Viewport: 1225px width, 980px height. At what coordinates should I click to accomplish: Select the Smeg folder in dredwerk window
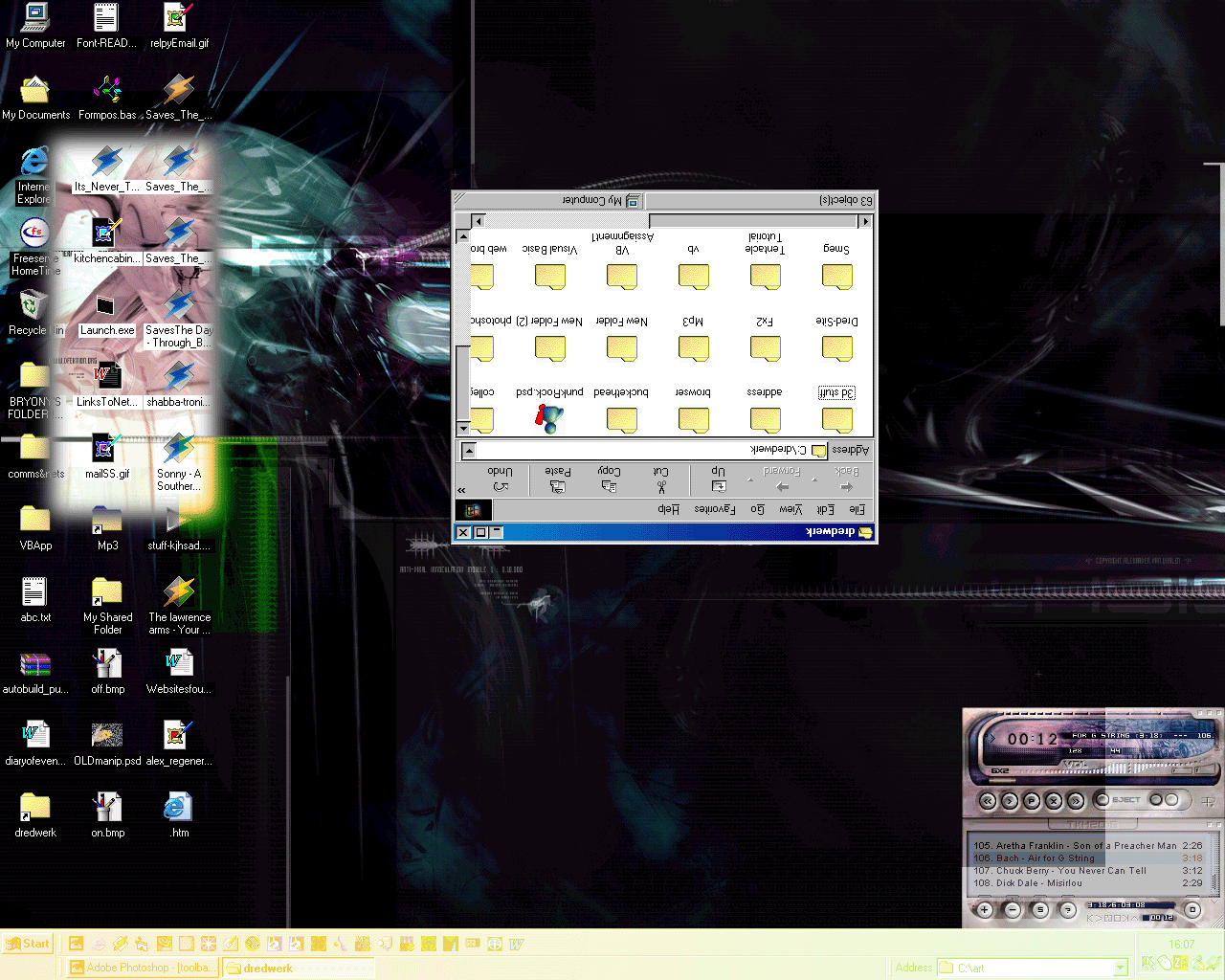[x=836, y=266]
